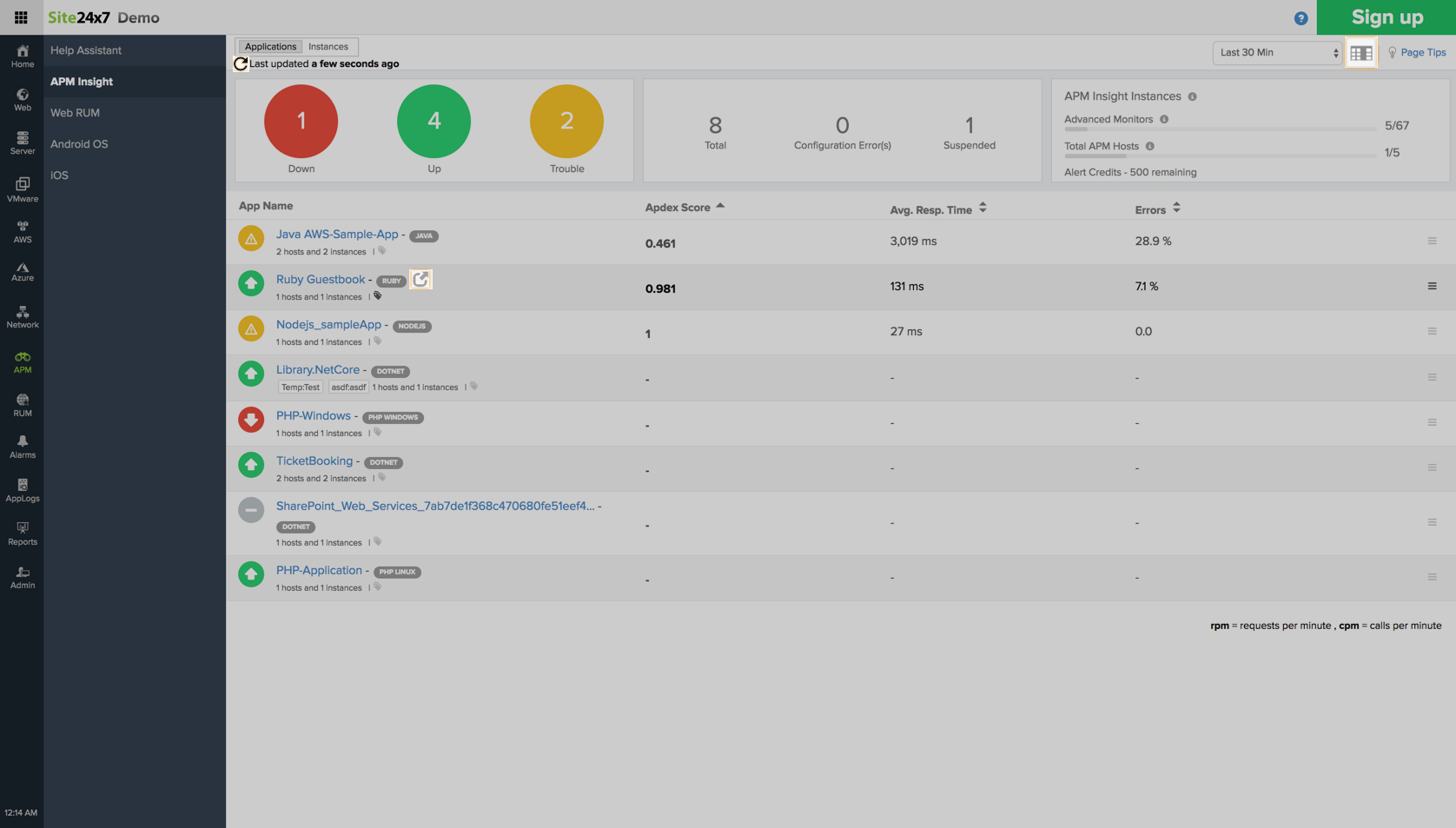1456x828 pixels.
Task: Click the down status icon for PHP-Windows
Action: tap(251, 420)
